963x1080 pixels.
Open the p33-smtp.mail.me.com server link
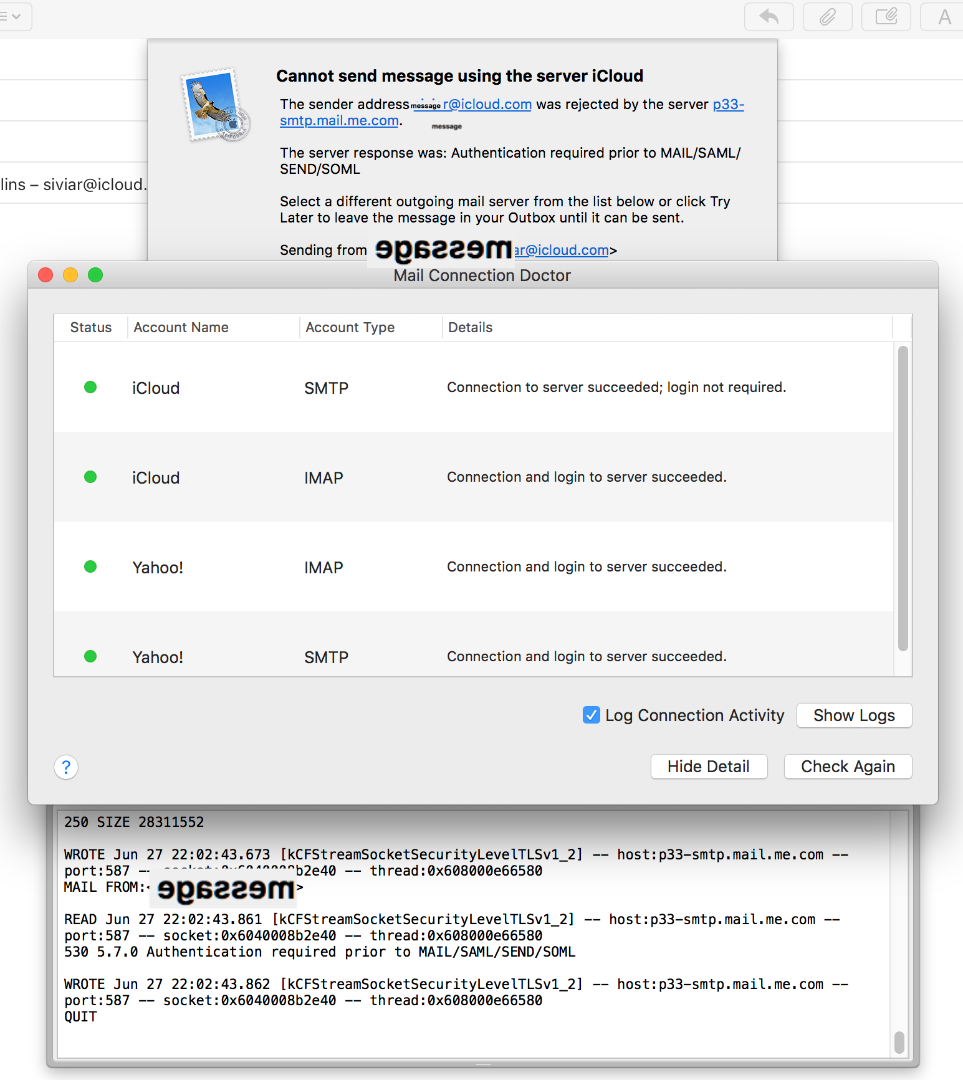tap(512, 112)
